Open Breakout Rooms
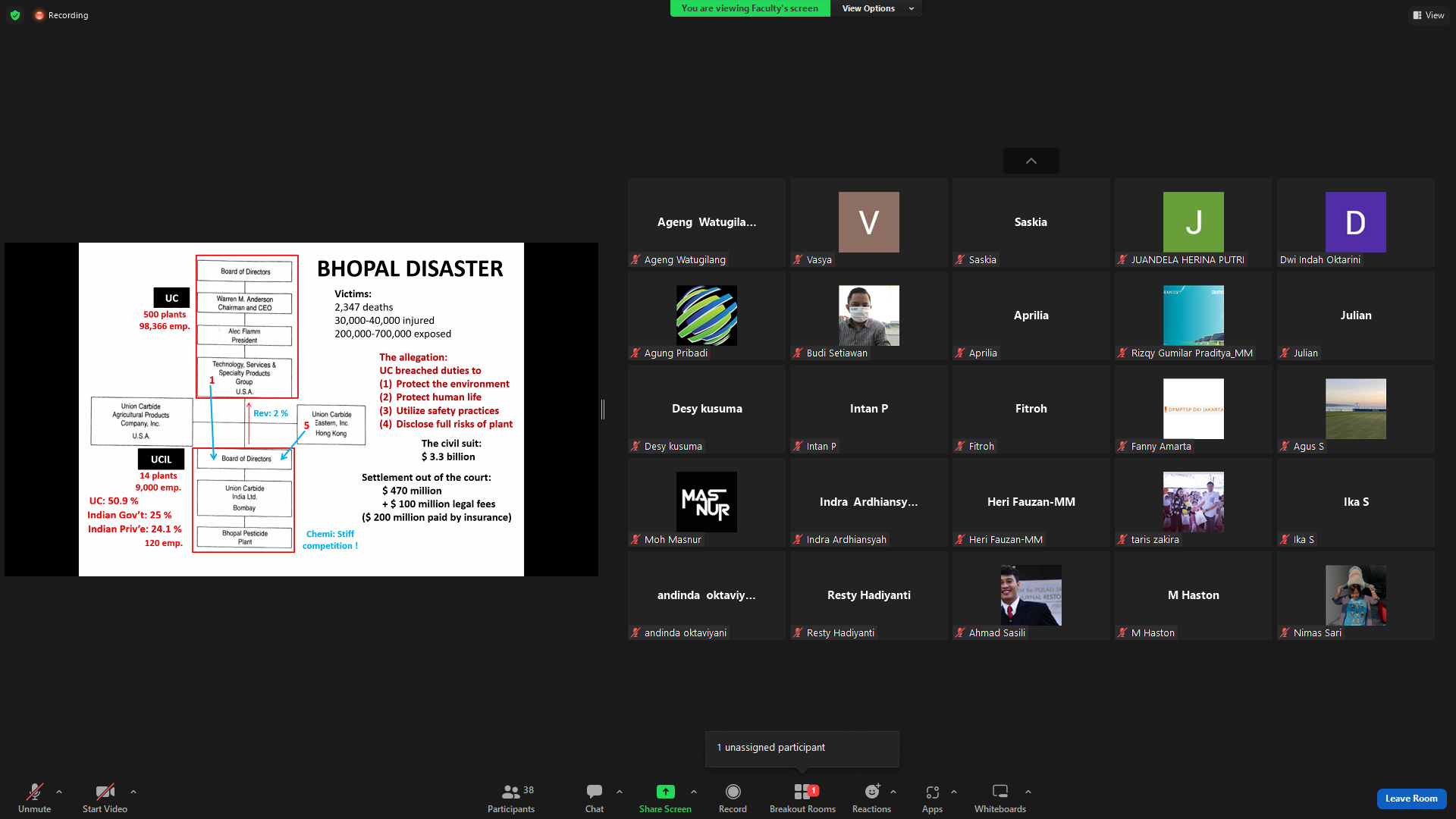 tap(802, 798)
